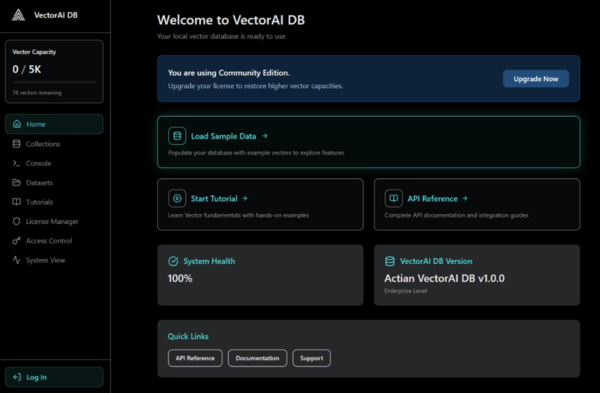Click the VectorAI DB Version database icon

click(390, 261)
